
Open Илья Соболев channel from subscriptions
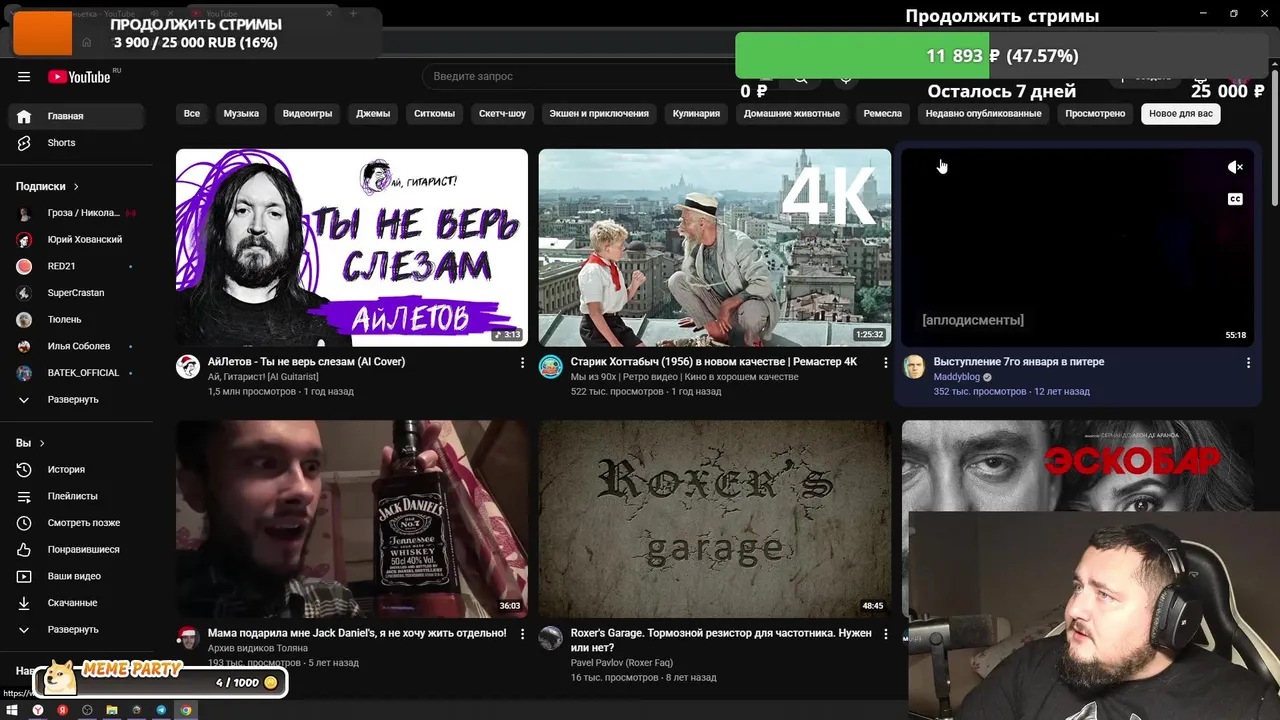(x=76, y=346)
